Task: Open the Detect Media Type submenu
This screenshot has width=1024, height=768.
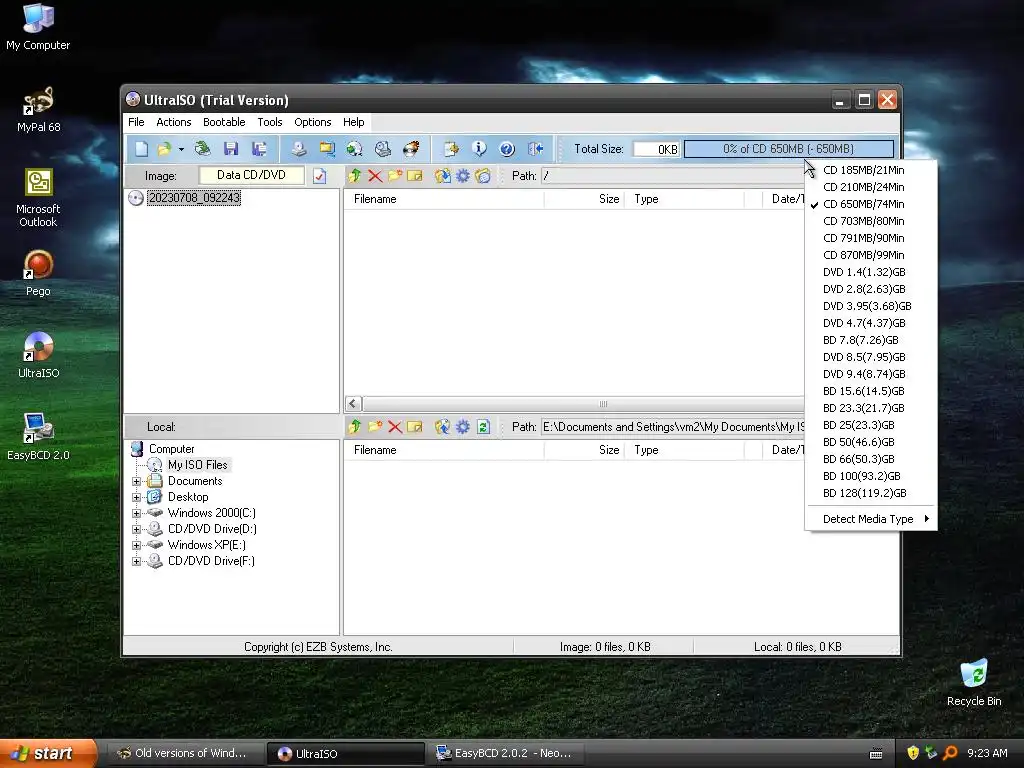Action: coord(871,519)
